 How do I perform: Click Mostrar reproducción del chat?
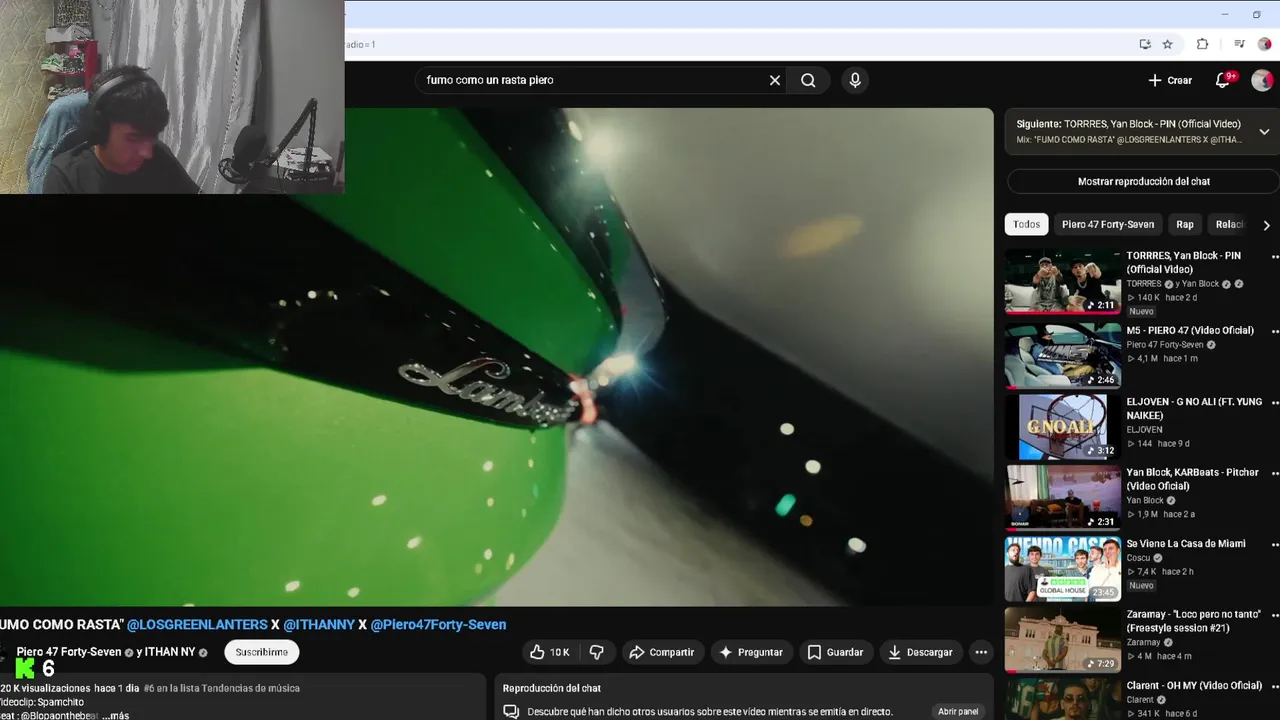pos(1143,181)
